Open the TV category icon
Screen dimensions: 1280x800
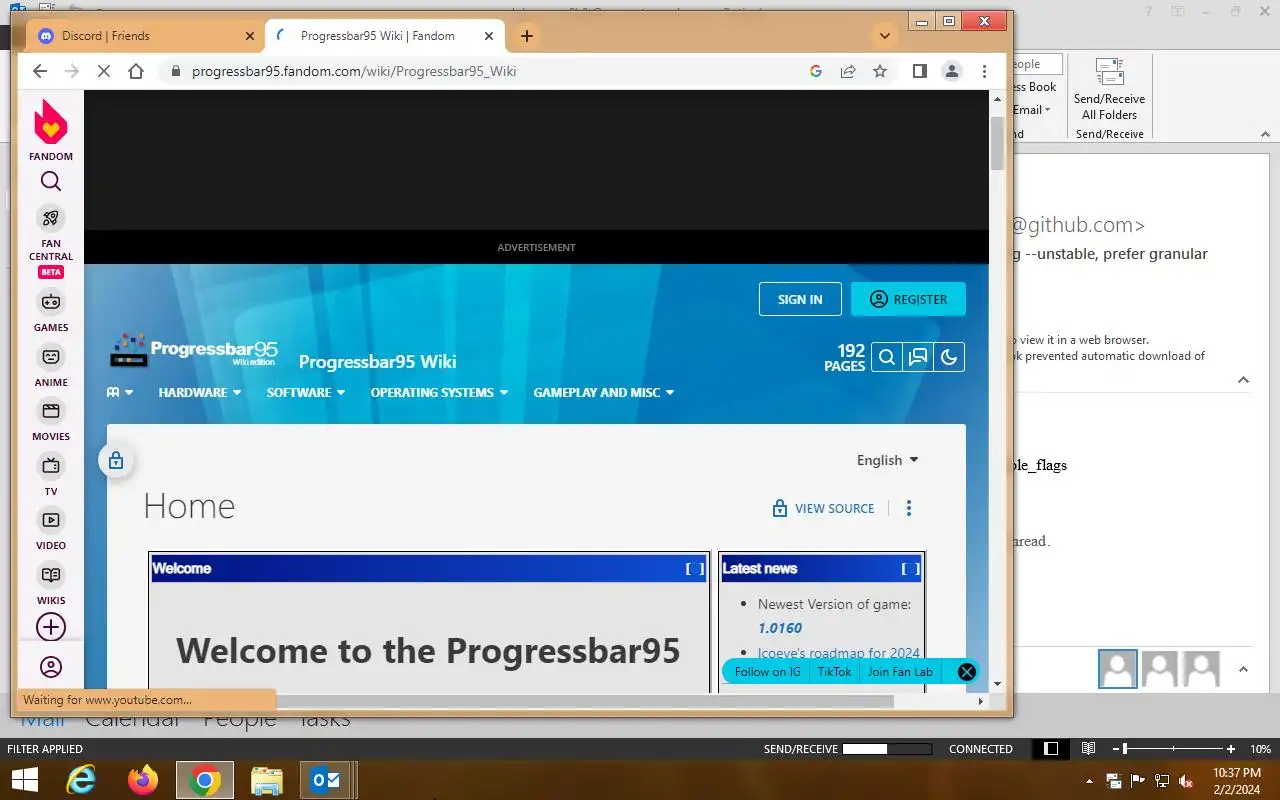[51, 465]
